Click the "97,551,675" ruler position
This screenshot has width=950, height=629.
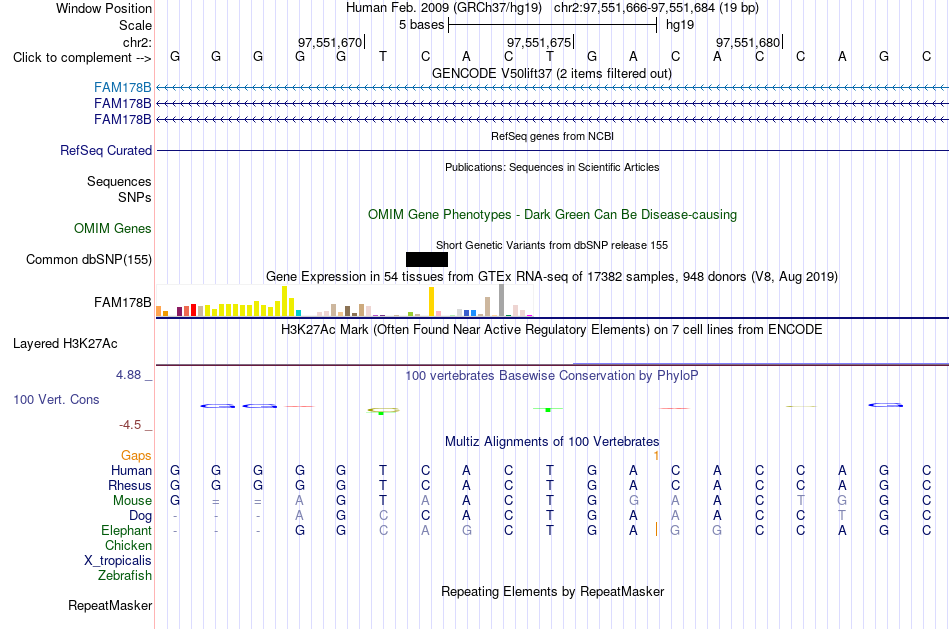tap(539, 42)
